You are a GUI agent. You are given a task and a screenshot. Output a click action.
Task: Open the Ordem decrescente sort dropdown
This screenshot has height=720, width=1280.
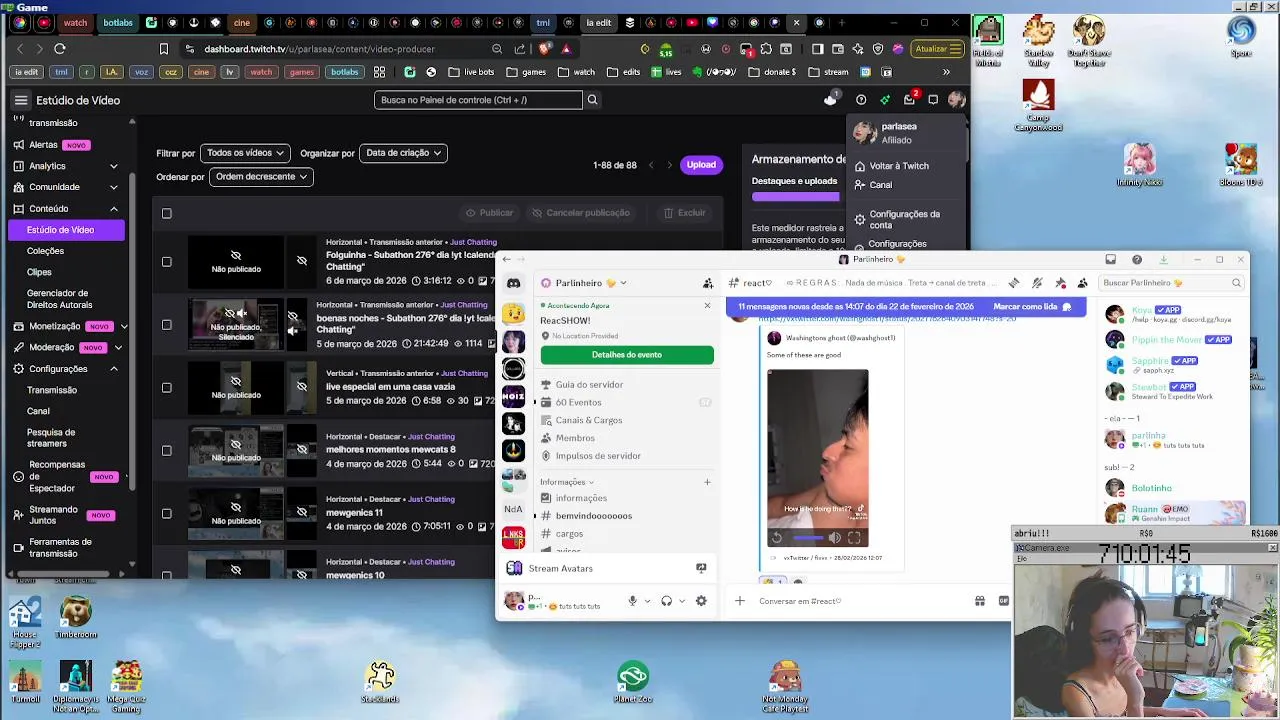coord(261,177)
